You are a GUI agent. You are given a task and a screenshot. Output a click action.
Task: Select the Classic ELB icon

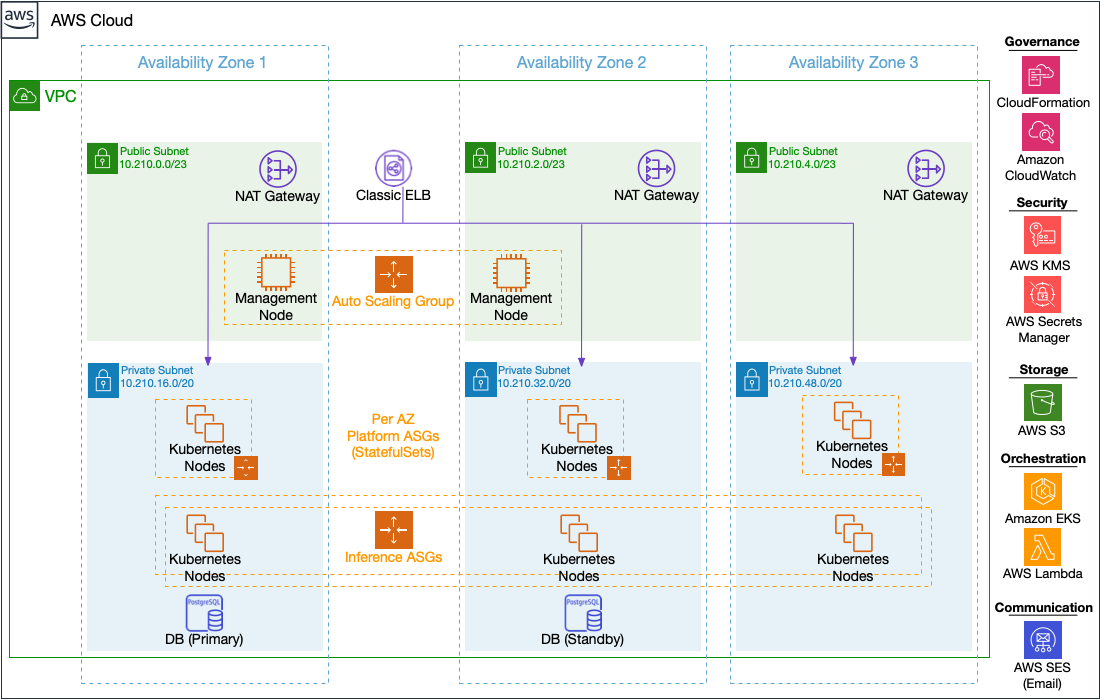point(394,168)
